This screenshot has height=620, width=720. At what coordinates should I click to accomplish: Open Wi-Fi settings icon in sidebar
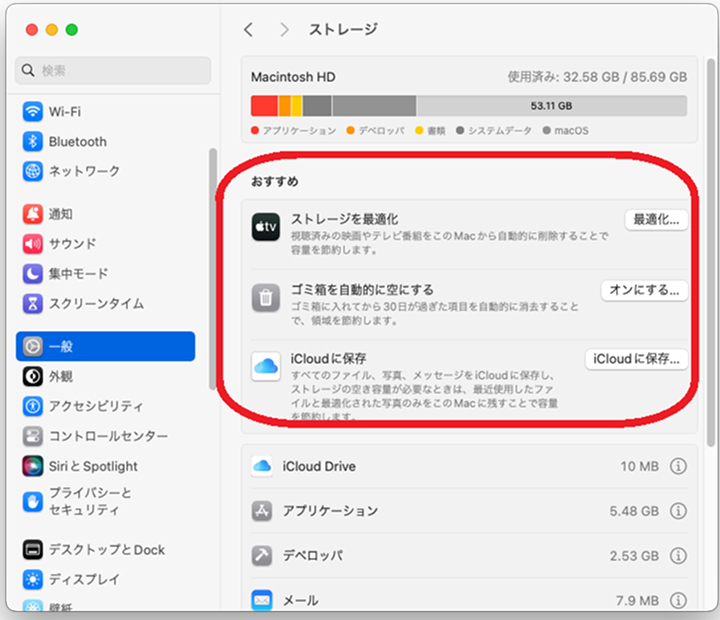click(x=33, y=112)
